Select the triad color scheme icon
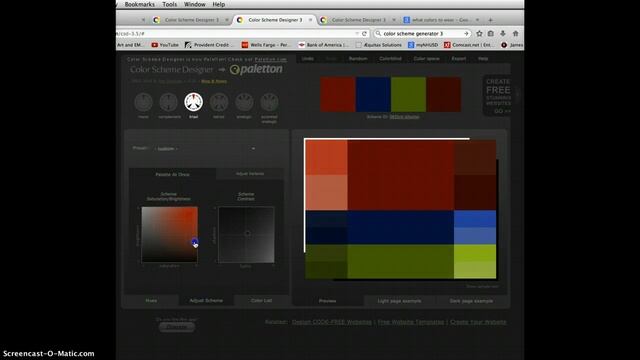Screen dimensions: 640x360 193,102
